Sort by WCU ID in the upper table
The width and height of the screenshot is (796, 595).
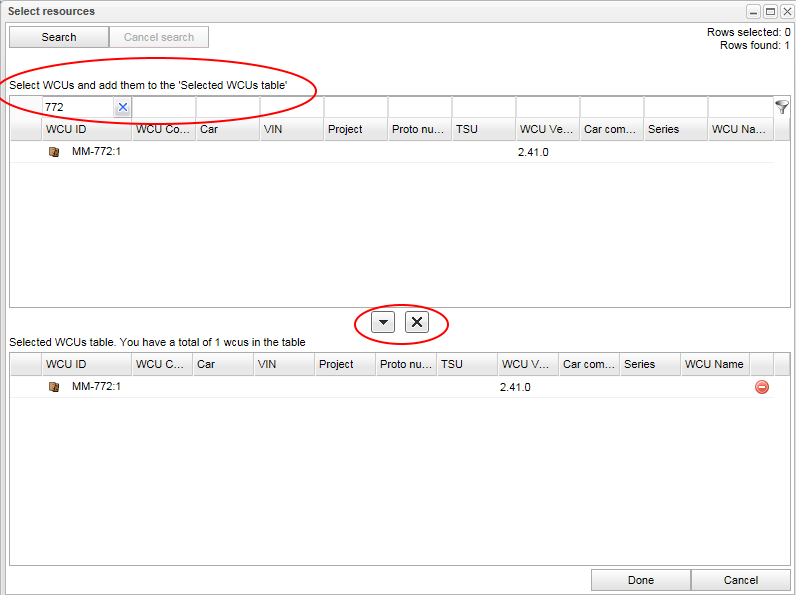click(x=86, y=129)
